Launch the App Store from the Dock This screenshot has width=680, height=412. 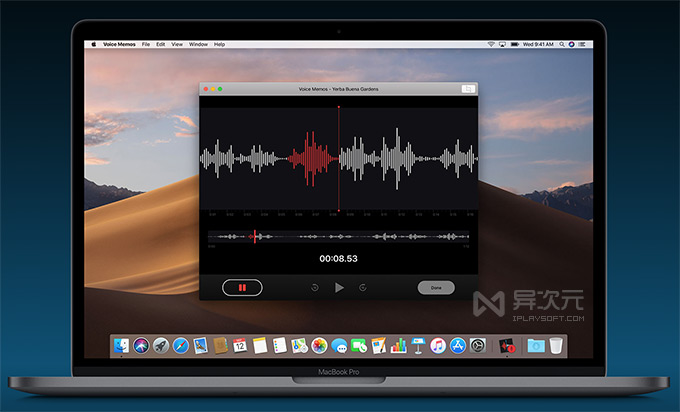pos(458,345)
